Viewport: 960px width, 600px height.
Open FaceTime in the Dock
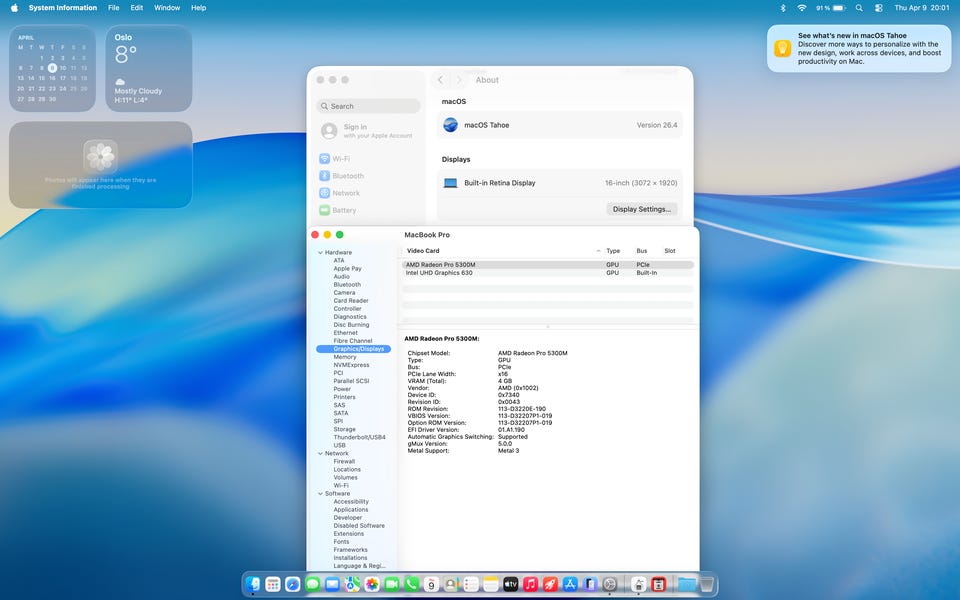coord(392,584)
